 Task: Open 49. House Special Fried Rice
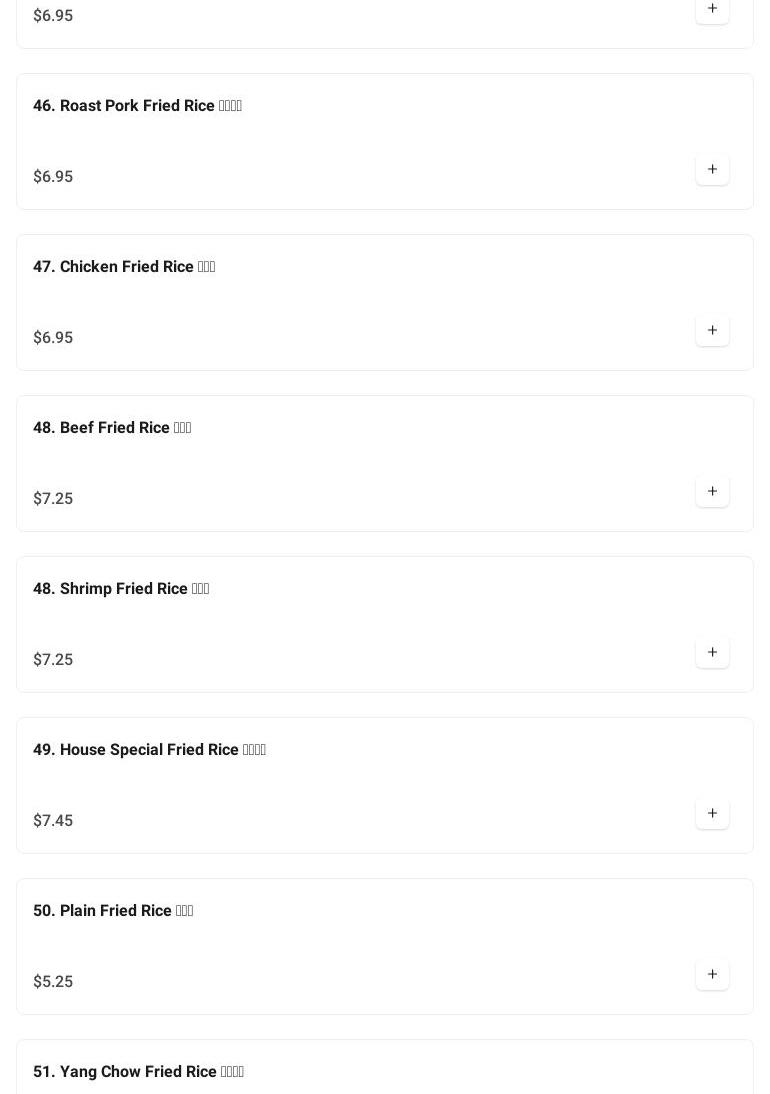coord(149,750)
